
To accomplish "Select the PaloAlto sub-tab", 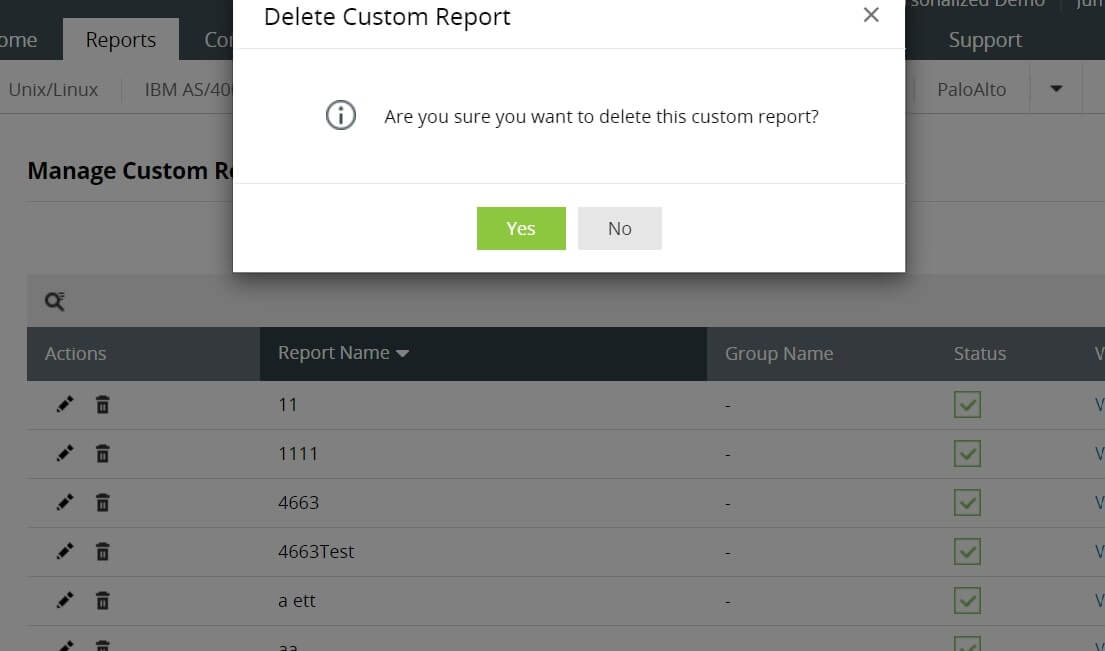I will click(971, 89).
